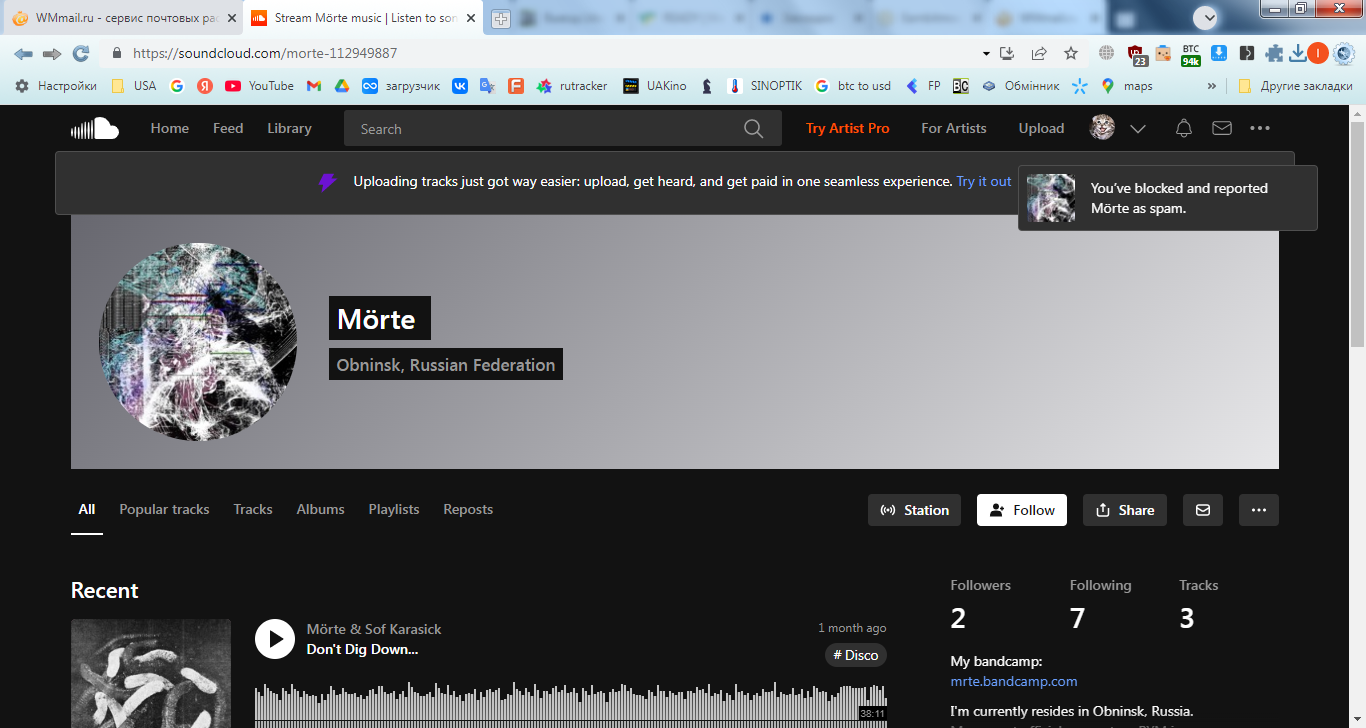Screen dimensions: 1366x728
Task: Open the header three-dots more menu
Action: pyautogui.click(x=1260, y=128)
